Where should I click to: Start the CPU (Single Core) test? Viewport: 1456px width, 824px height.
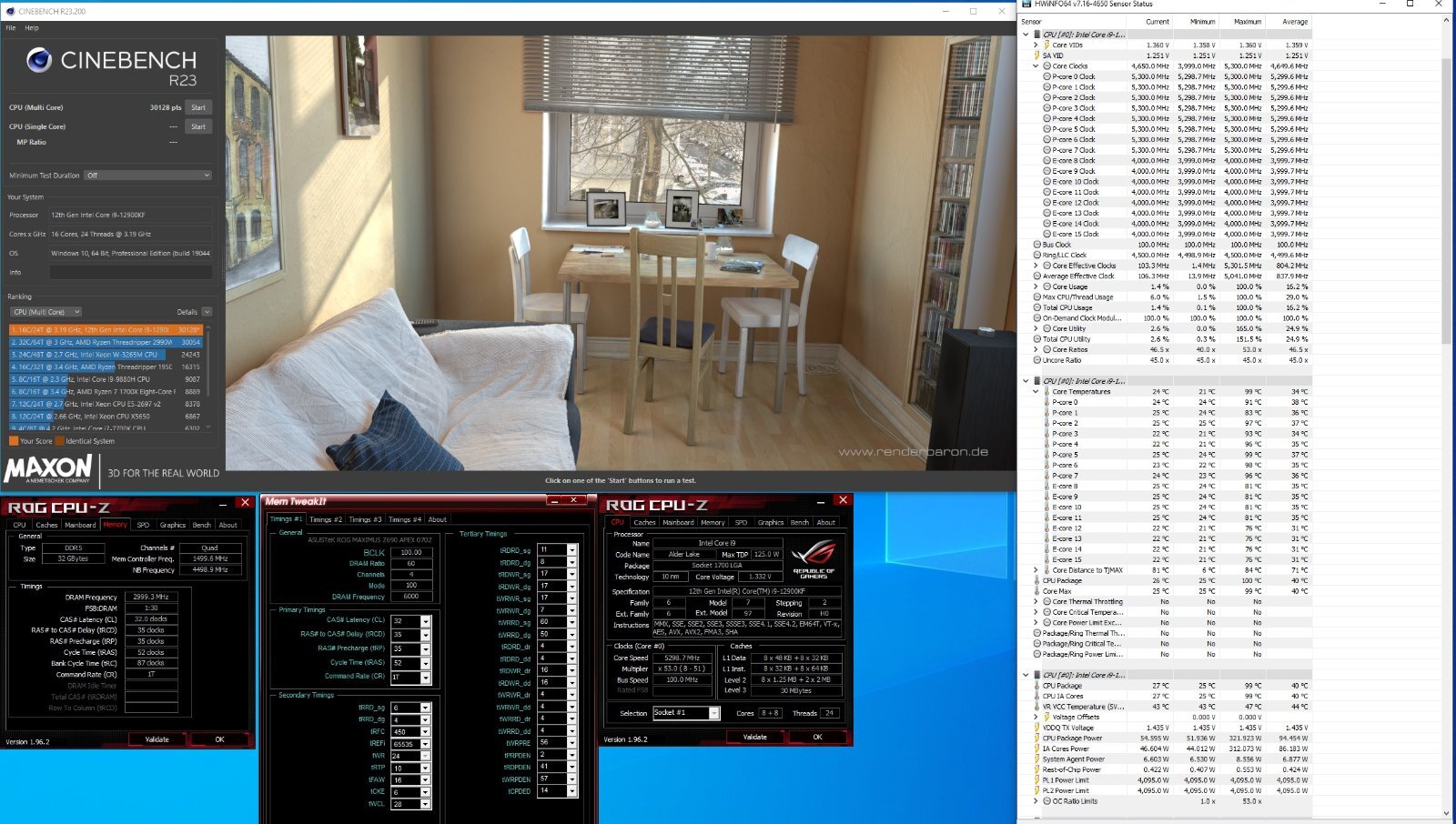[x=198, y=126]
